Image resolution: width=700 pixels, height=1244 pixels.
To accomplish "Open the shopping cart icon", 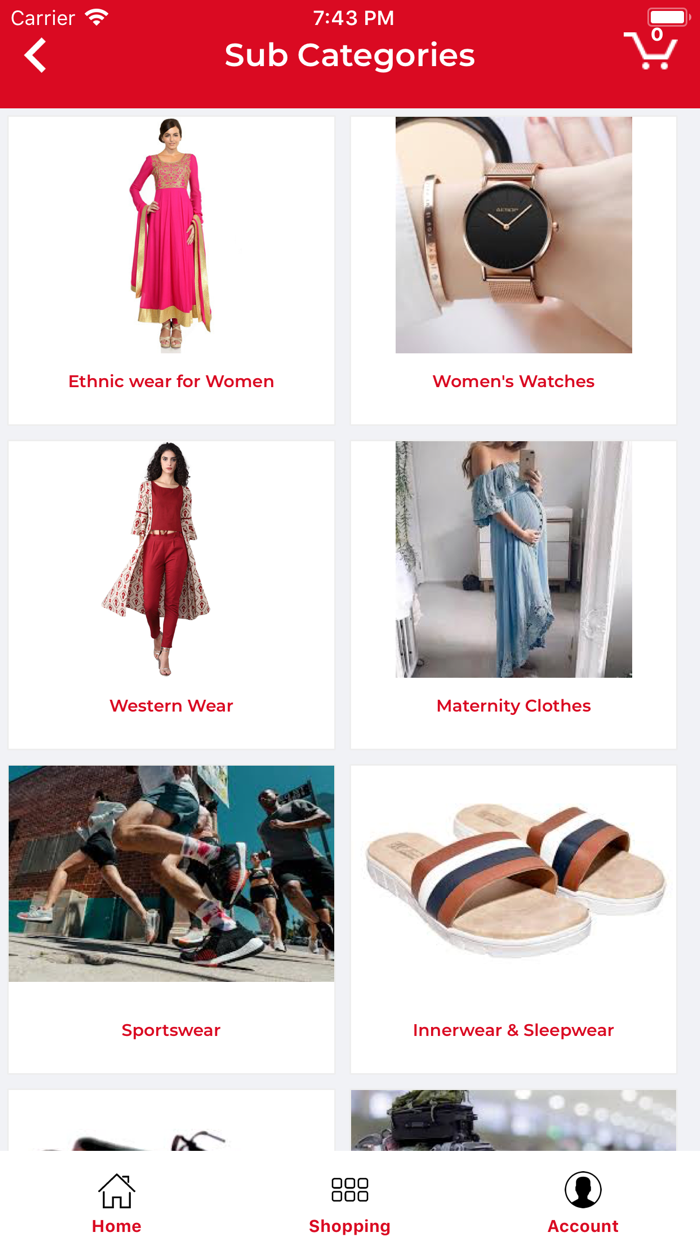I will click(x=651, y=49).
